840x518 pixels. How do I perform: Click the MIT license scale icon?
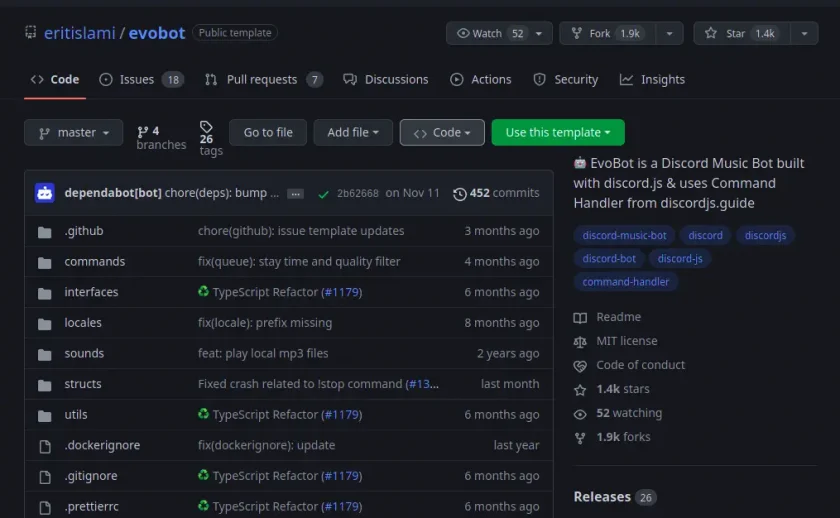580,342
